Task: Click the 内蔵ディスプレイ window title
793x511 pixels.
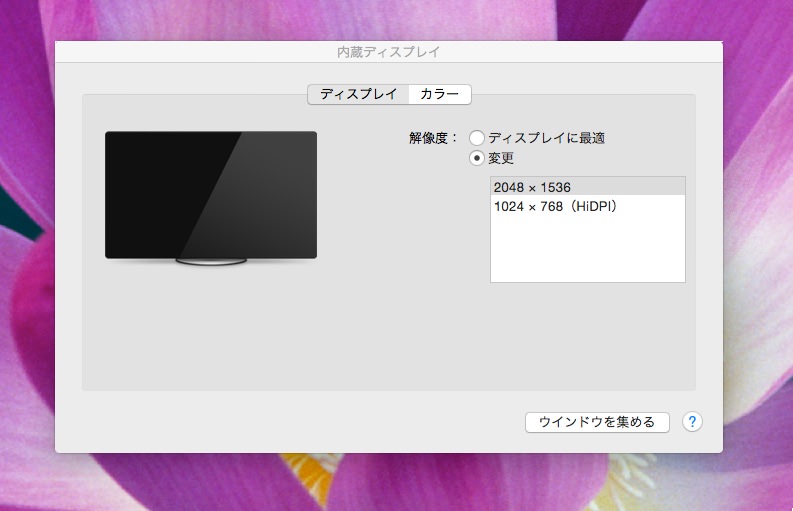Action: click(x=388, y=52)
